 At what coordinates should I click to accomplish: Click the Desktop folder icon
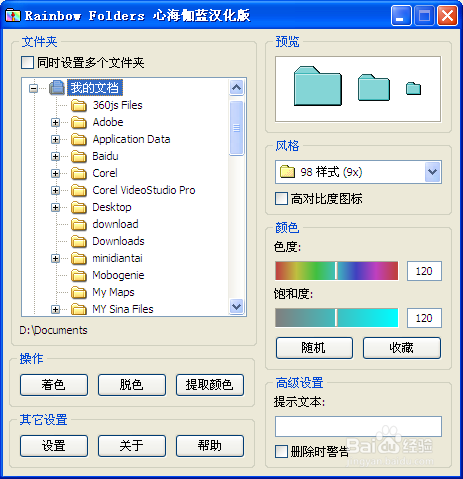tap(79, 207)
